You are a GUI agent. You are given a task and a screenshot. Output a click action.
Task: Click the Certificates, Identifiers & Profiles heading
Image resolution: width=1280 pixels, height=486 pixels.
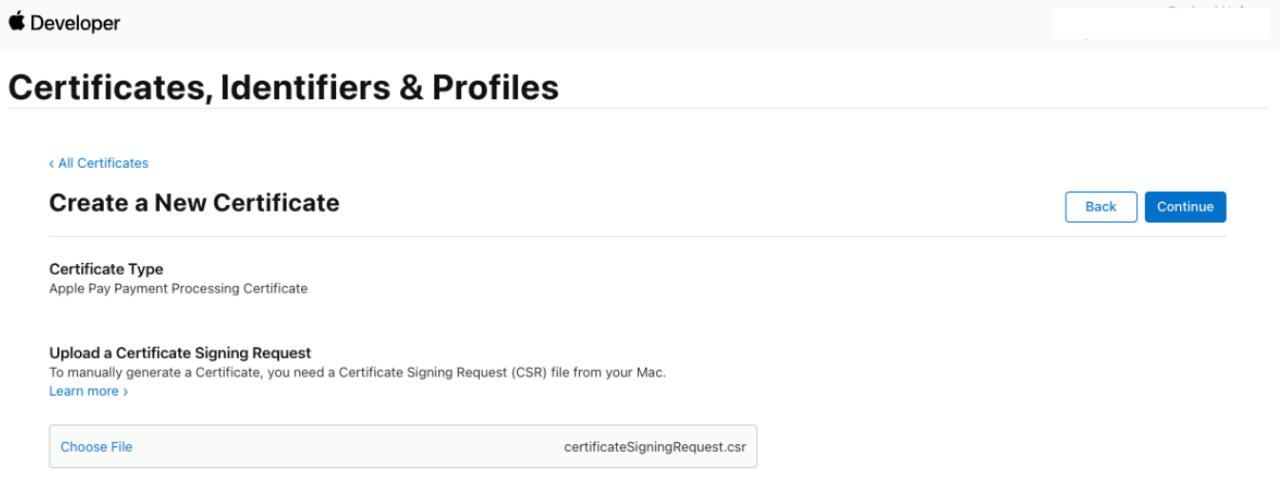[x=283, y=88]
